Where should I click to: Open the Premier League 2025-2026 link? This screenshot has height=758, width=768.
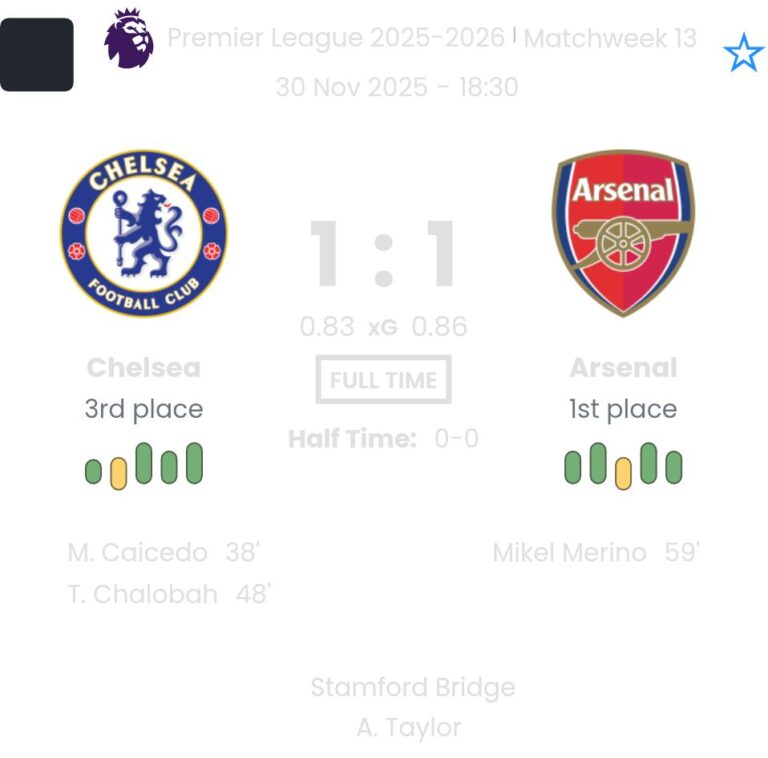(336, 38)
